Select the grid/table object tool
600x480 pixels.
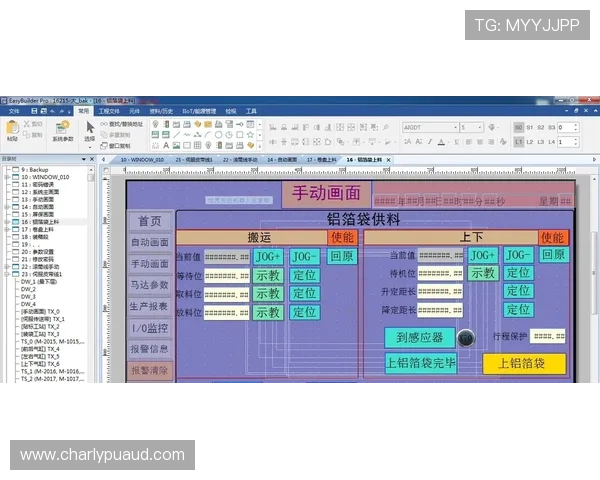click(x=197, y=145)
